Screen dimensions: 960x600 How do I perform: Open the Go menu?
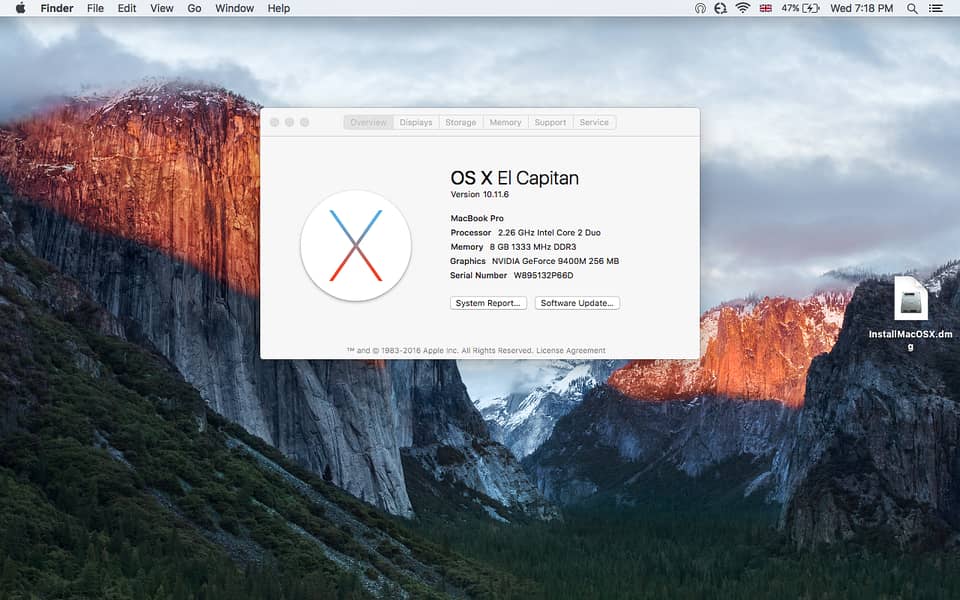click(x=194, y=8)
